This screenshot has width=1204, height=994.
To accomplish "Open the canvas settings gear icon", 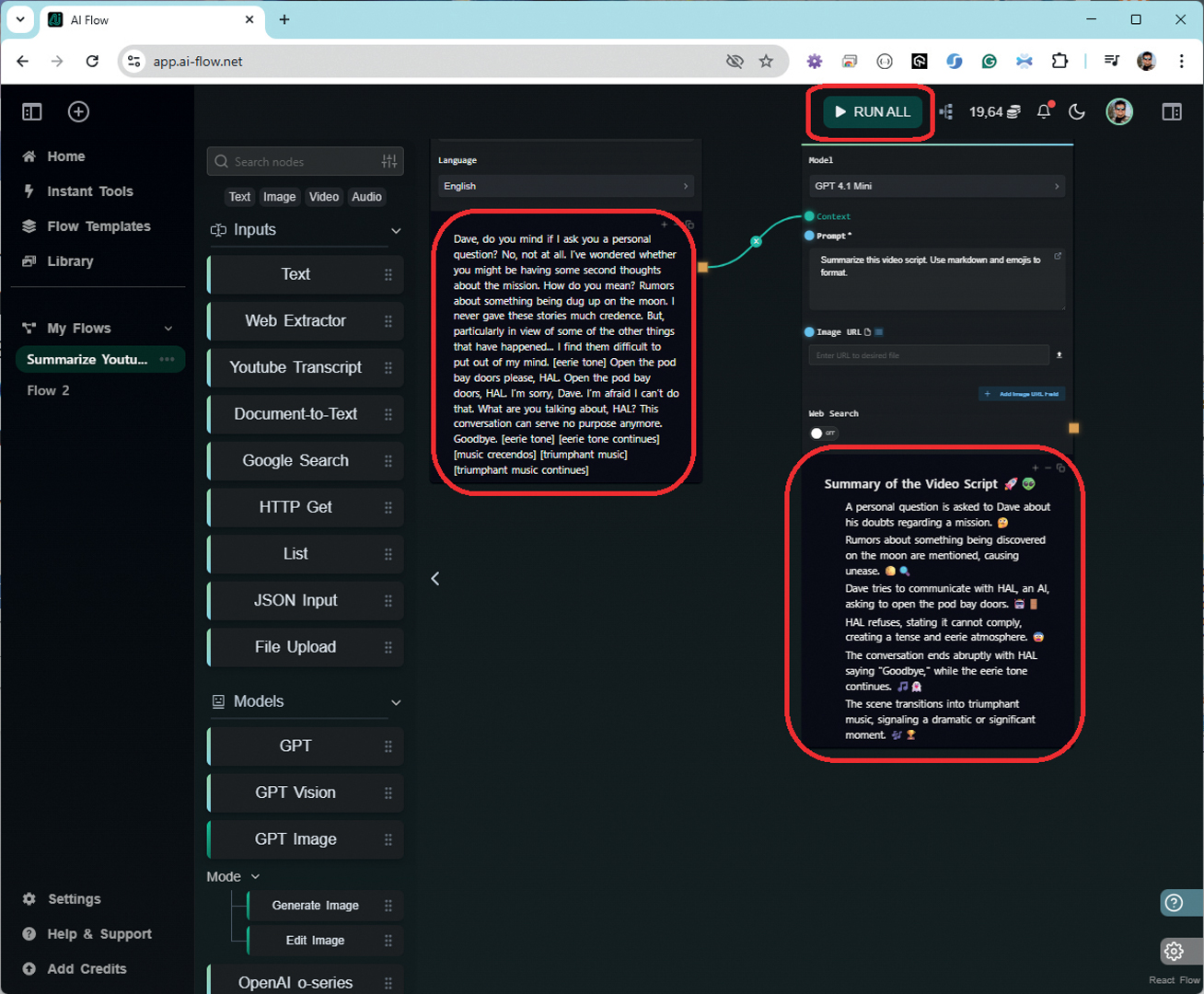I will pyautogui.click(x=1174, y=951).
